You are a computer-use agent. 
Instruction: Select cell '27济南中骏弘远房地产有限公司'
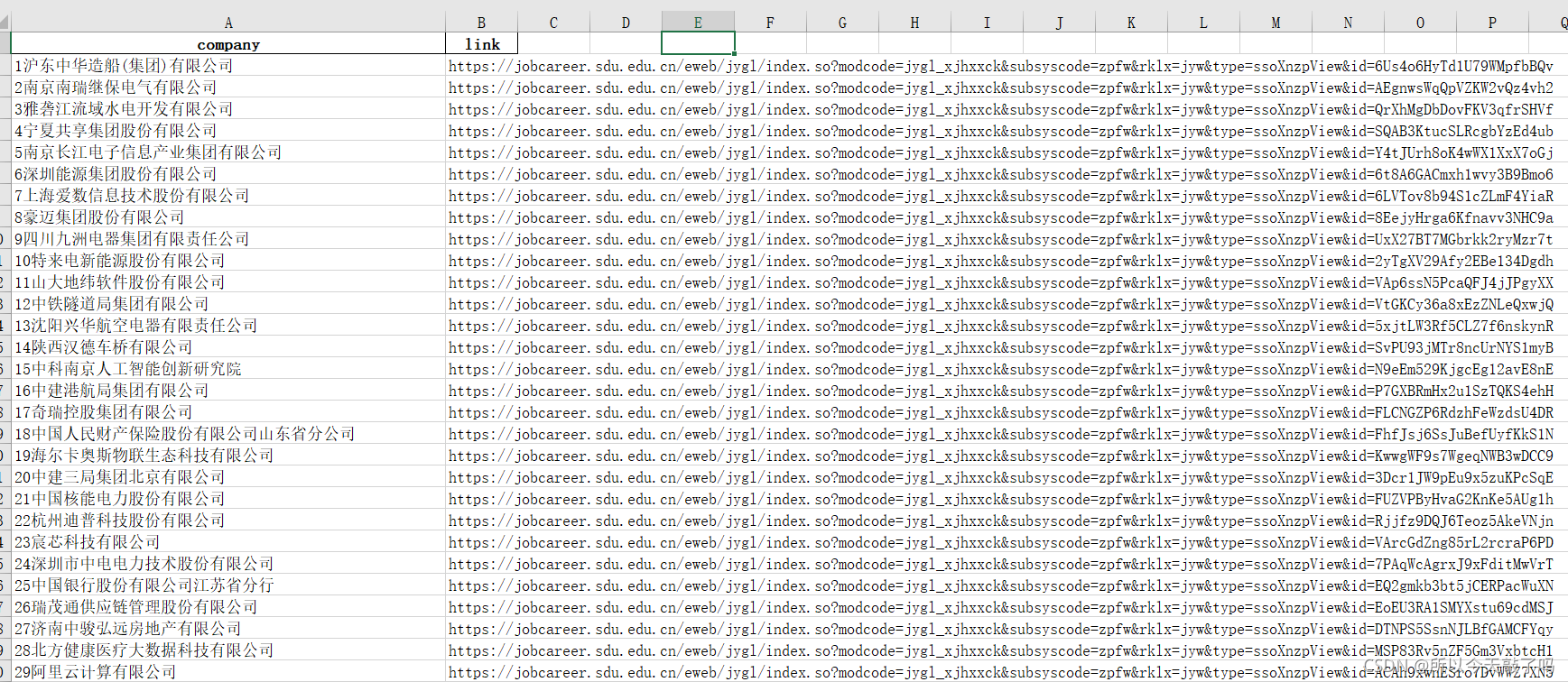227,628
